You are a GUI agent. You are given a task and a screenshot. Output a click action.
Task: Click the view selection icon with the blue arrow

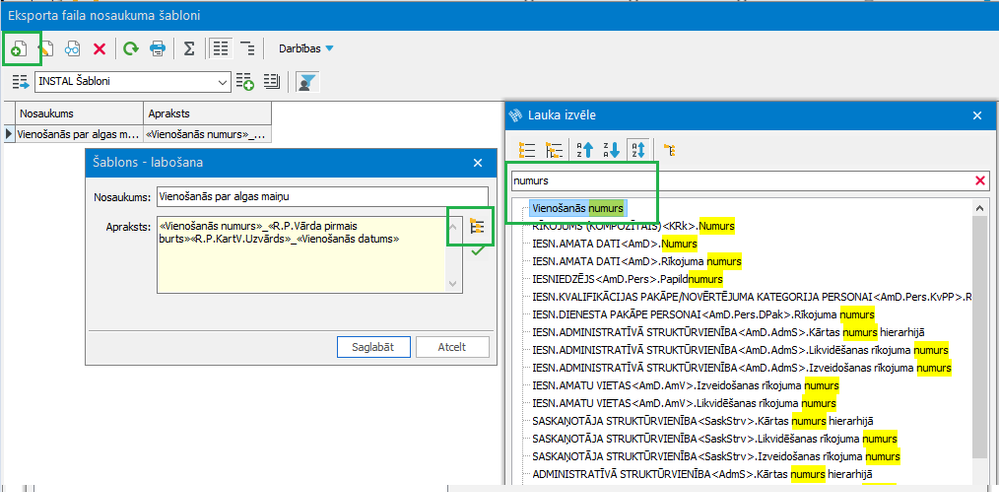click(x=20, y=82)
